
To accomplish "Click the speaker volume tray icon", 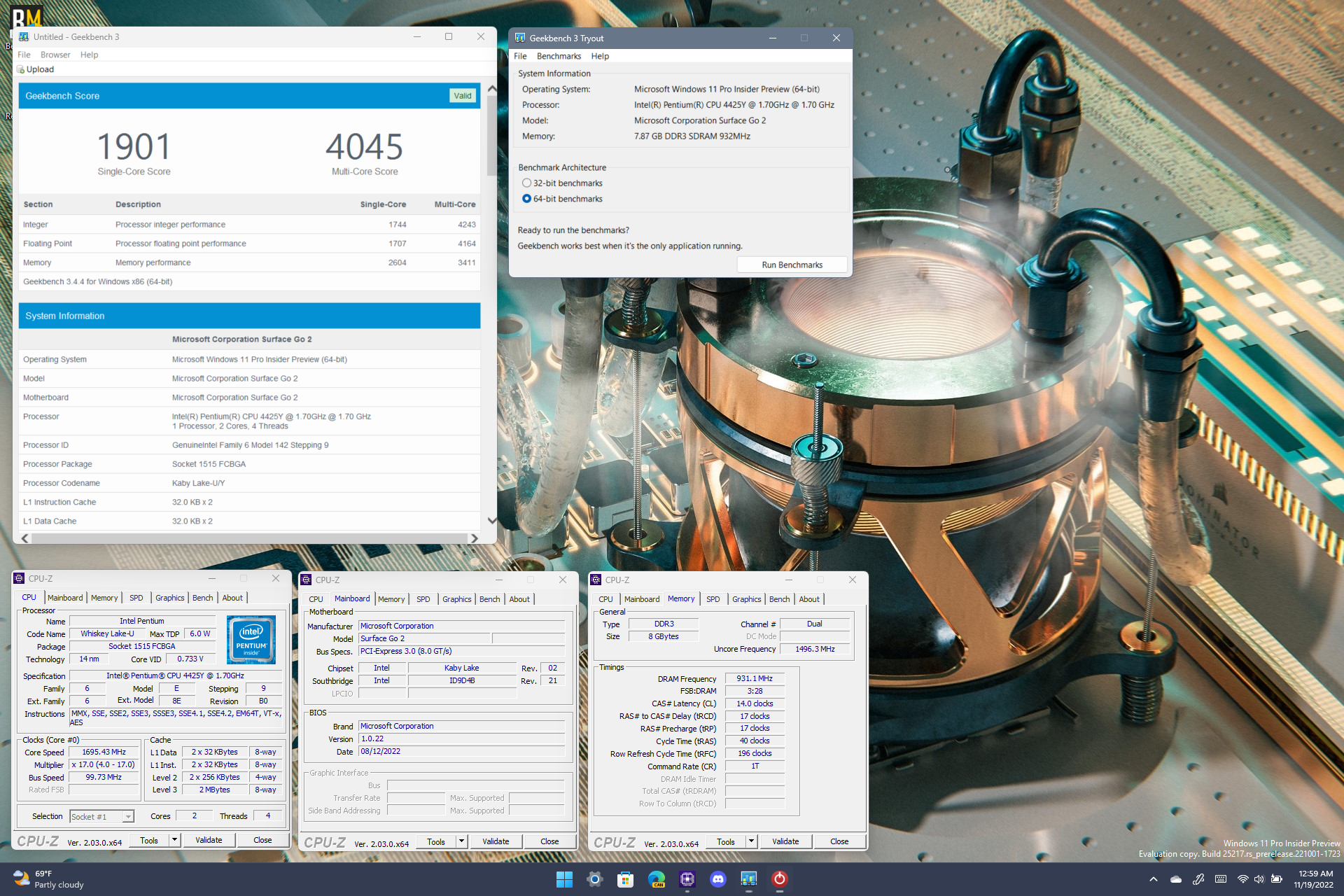I will 1259,879.
